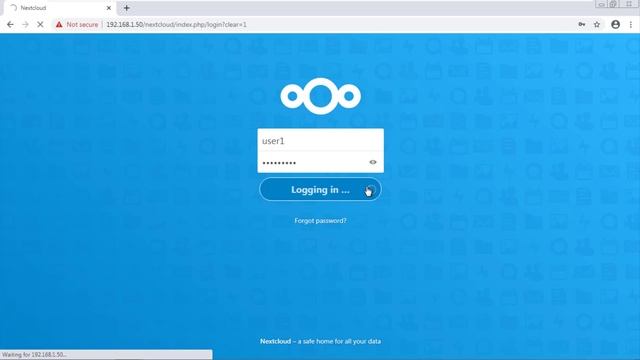Click the browser back arrow

click(10, 24)
